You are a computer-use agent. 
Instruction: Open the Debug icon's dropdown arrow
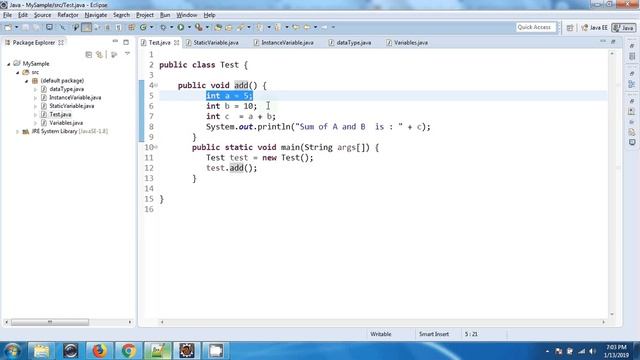(171, 27)
